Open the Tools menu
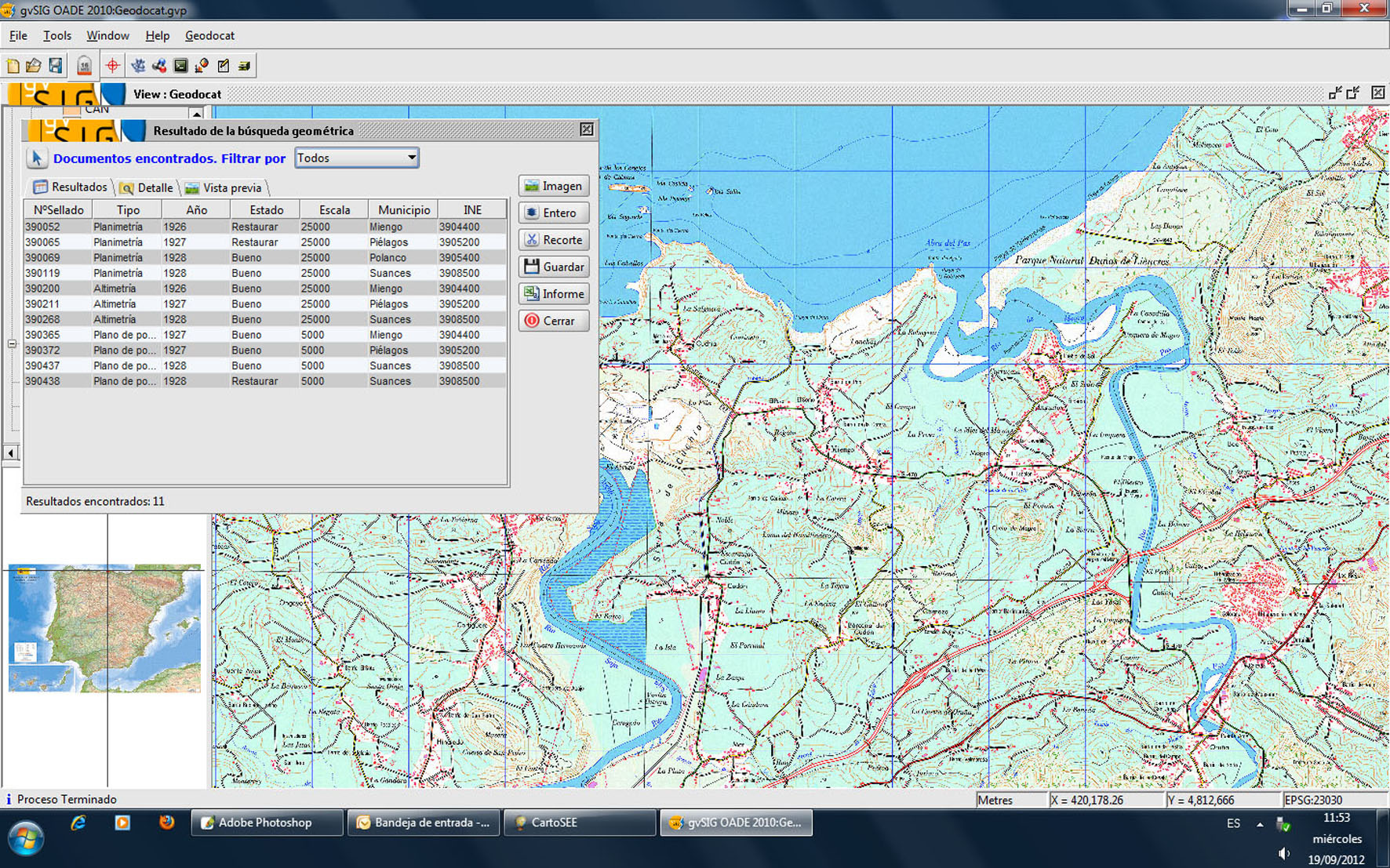This screenshot has width=1390, height=868. pyautogui.click(x=57, y=35)
